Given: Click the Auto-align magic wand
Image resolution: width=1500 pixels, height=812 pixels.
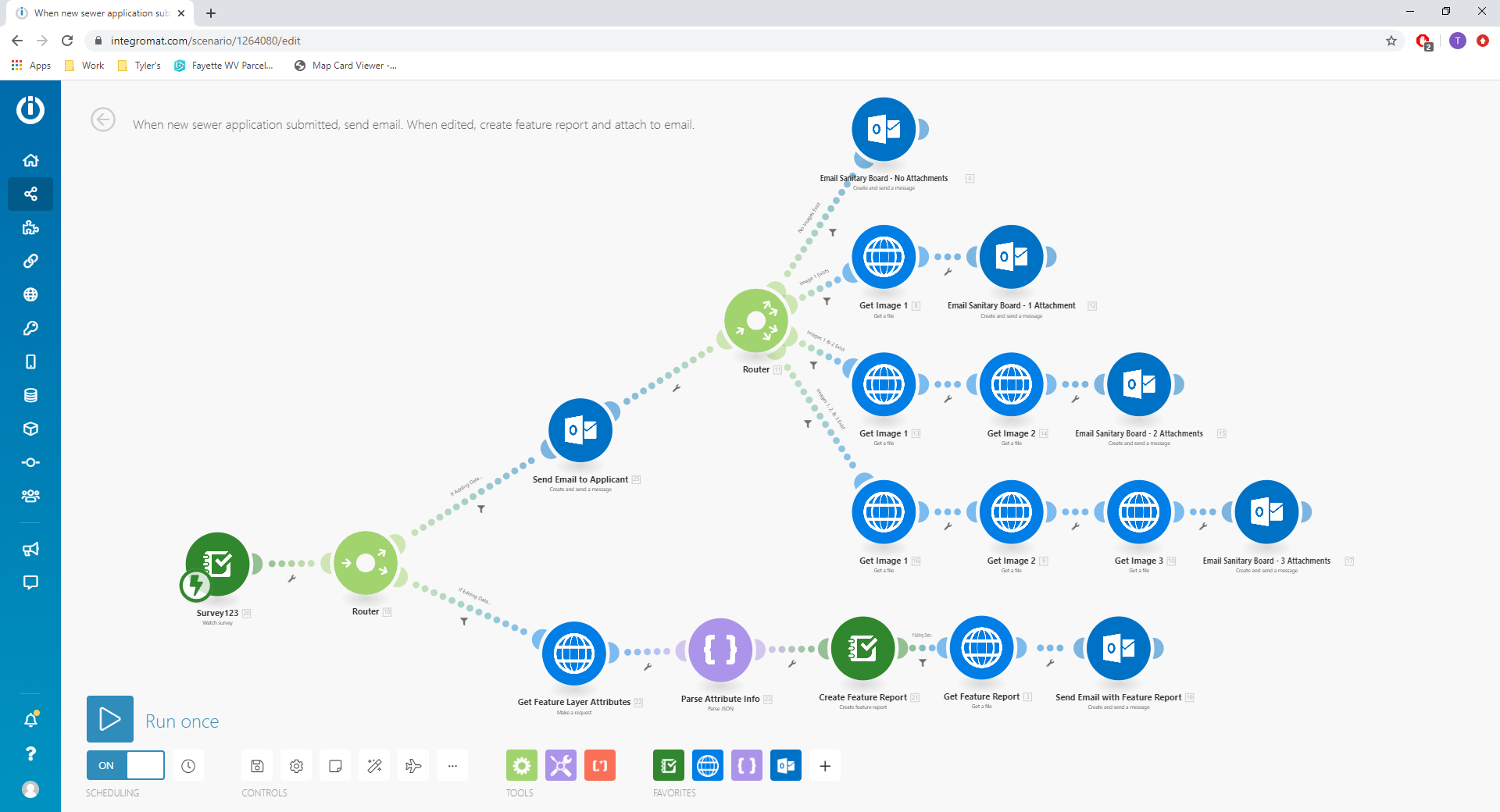Looking at the screenshot, I should point(374,766).
